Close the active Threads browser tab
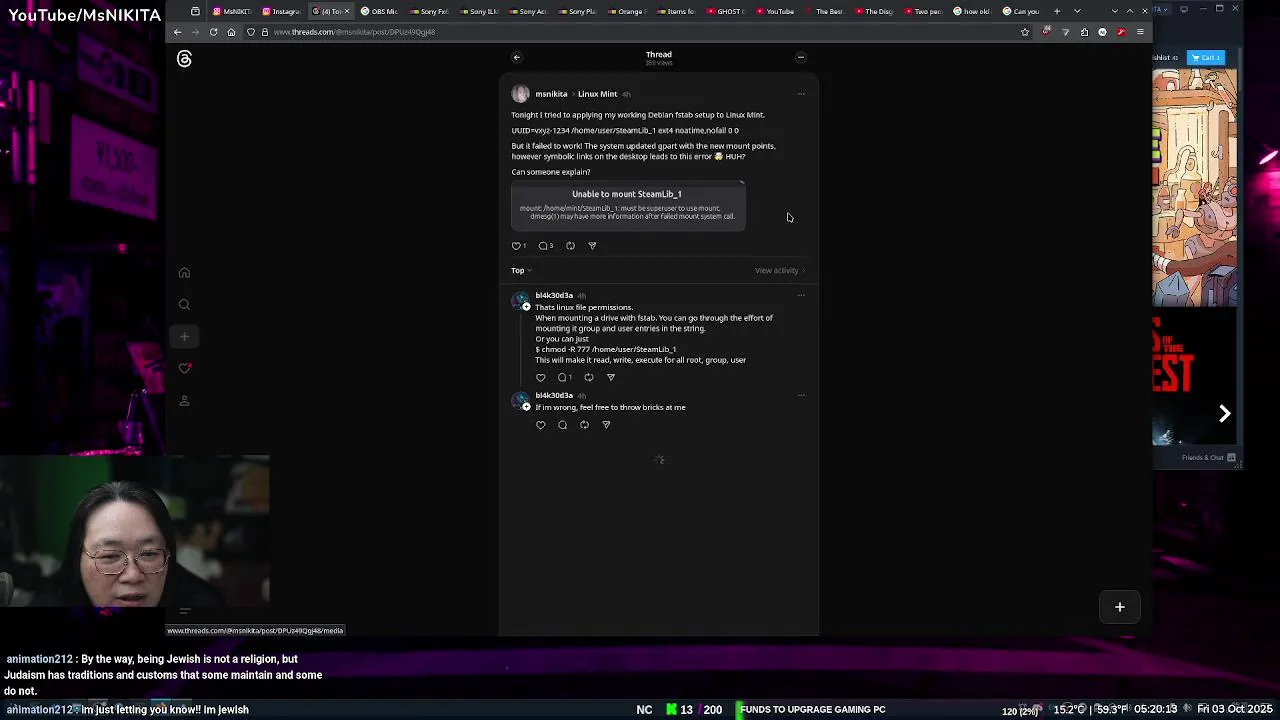 click(x=347, y=11)
